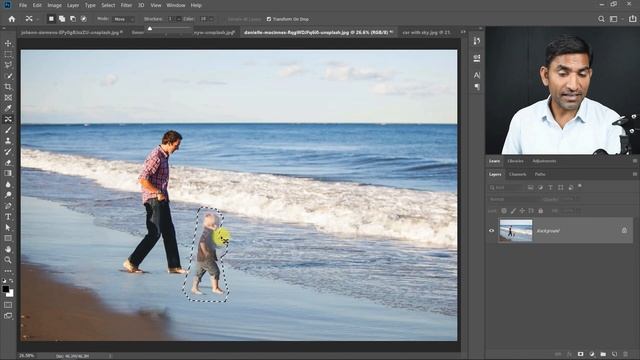Image resolution: width=640 pixels, height=360 pixels.
Task: Click the background color swatch
Action: [10, 293]
